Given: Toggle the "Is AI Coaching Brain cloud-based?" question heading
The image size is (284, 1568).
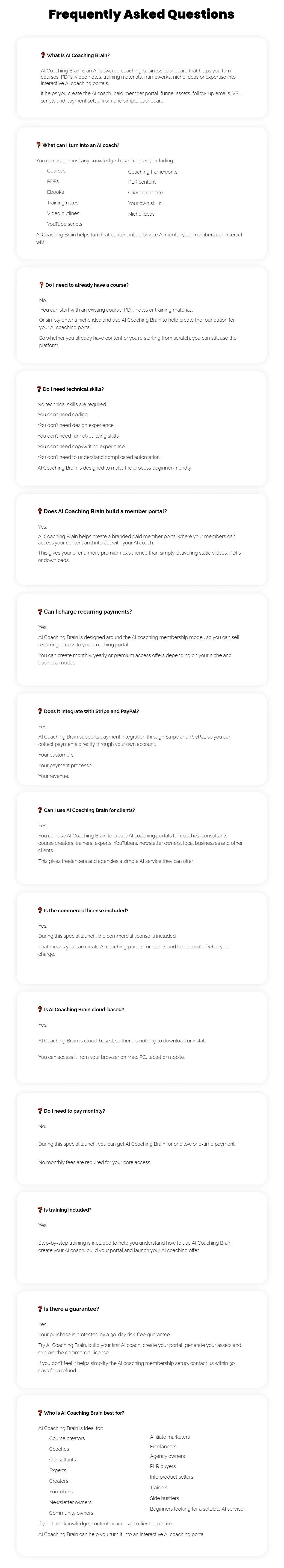Looking at the screenshot, I should pyautogui.click(x=84, y=1009).
